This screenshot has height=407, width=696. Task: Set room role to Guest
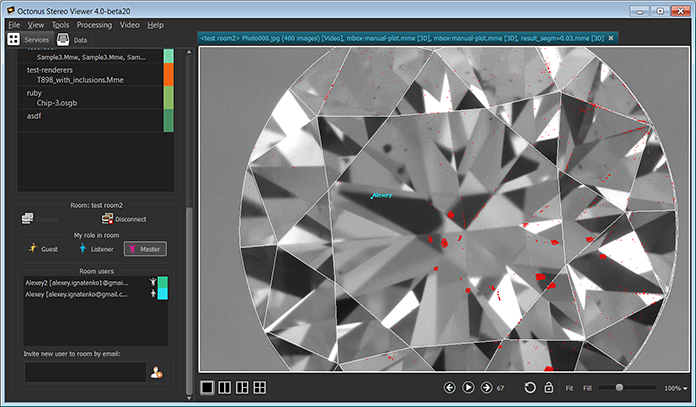[x=44, y=248]
